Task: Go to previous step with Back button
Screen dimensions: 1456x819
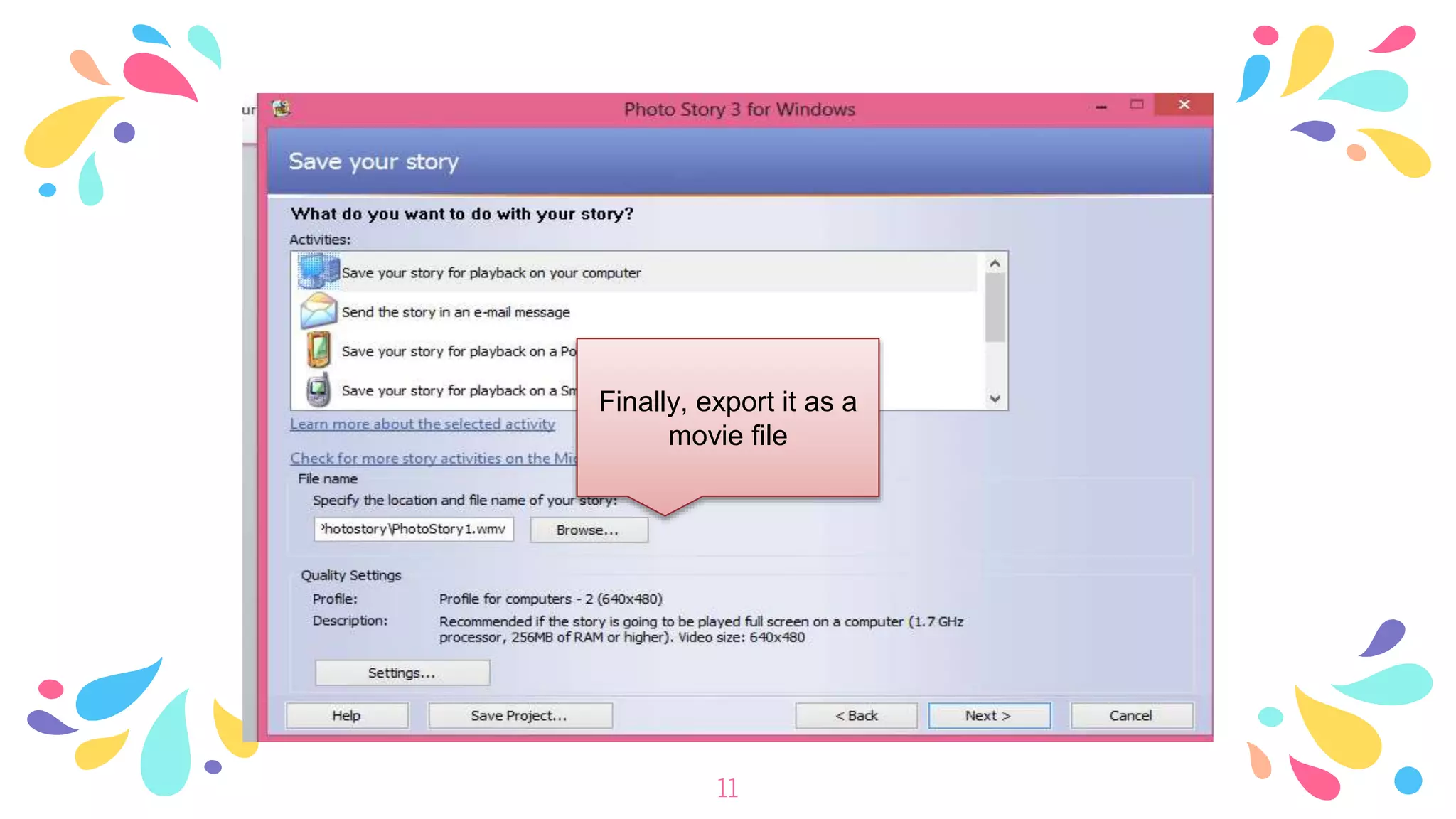Action: [x=856, y=715]
